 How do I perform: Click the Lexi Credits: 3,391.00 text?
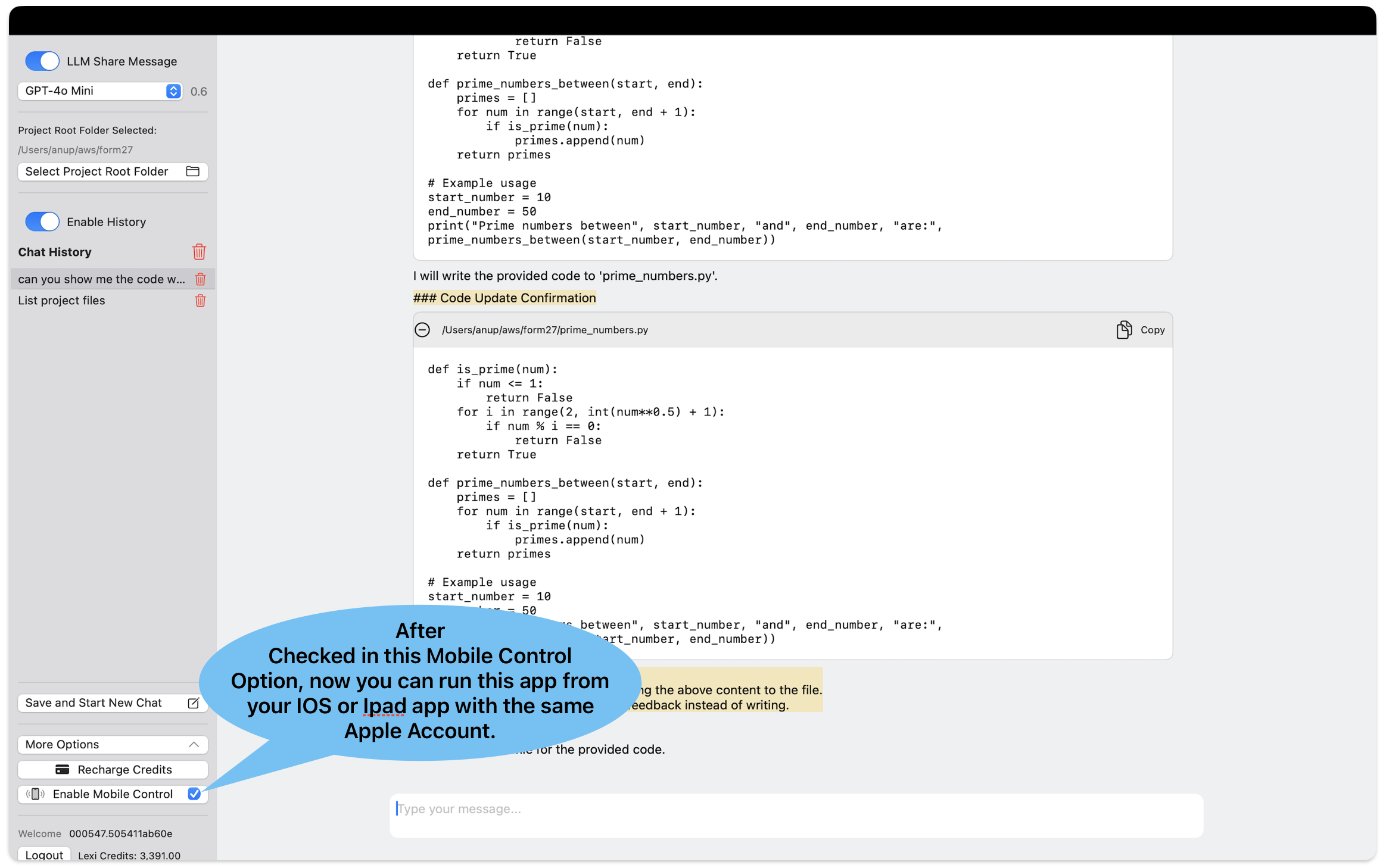[x=129, y=855]
